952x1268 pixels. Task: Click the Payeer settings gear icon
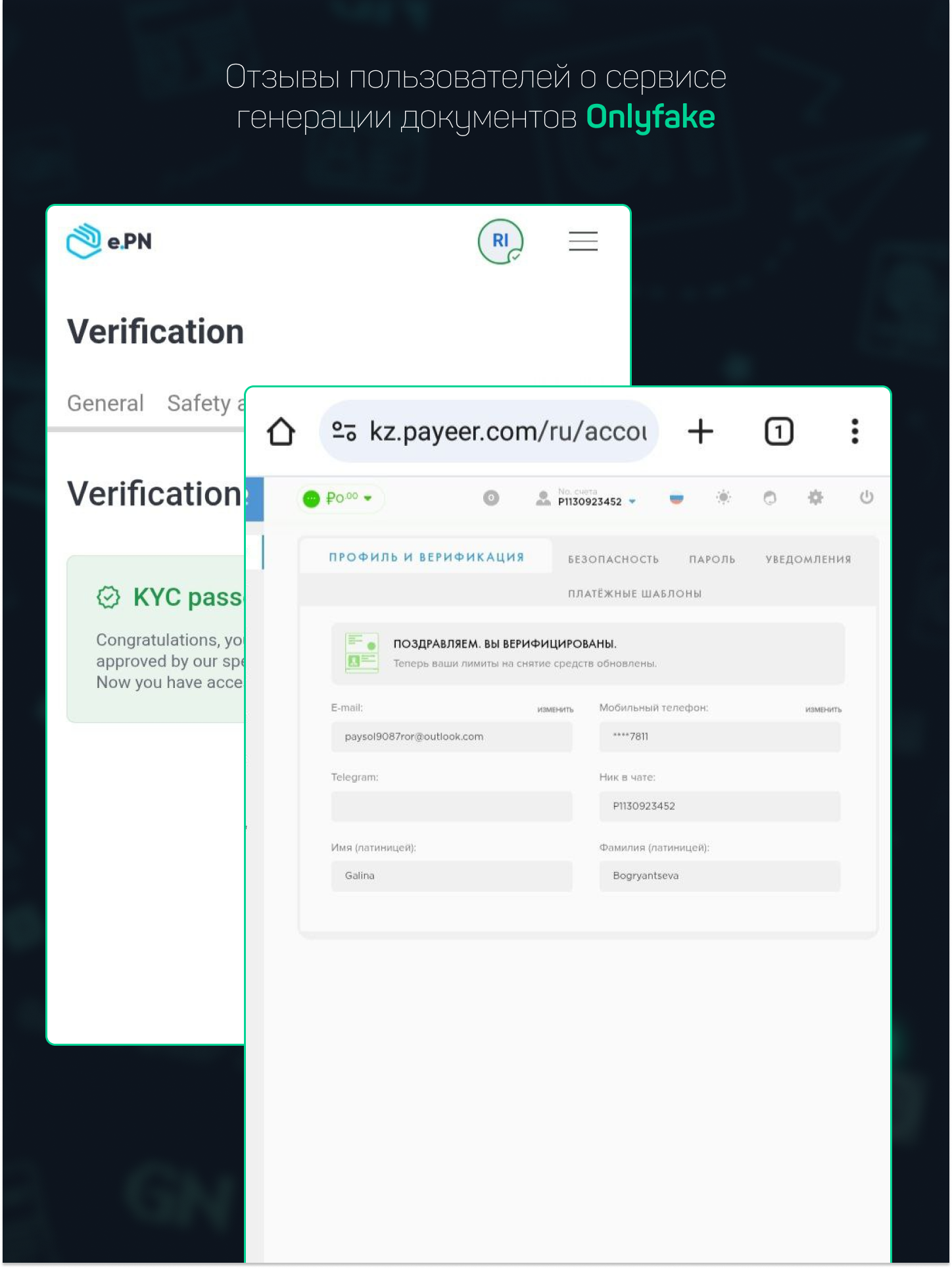click(x=815, y=498)
